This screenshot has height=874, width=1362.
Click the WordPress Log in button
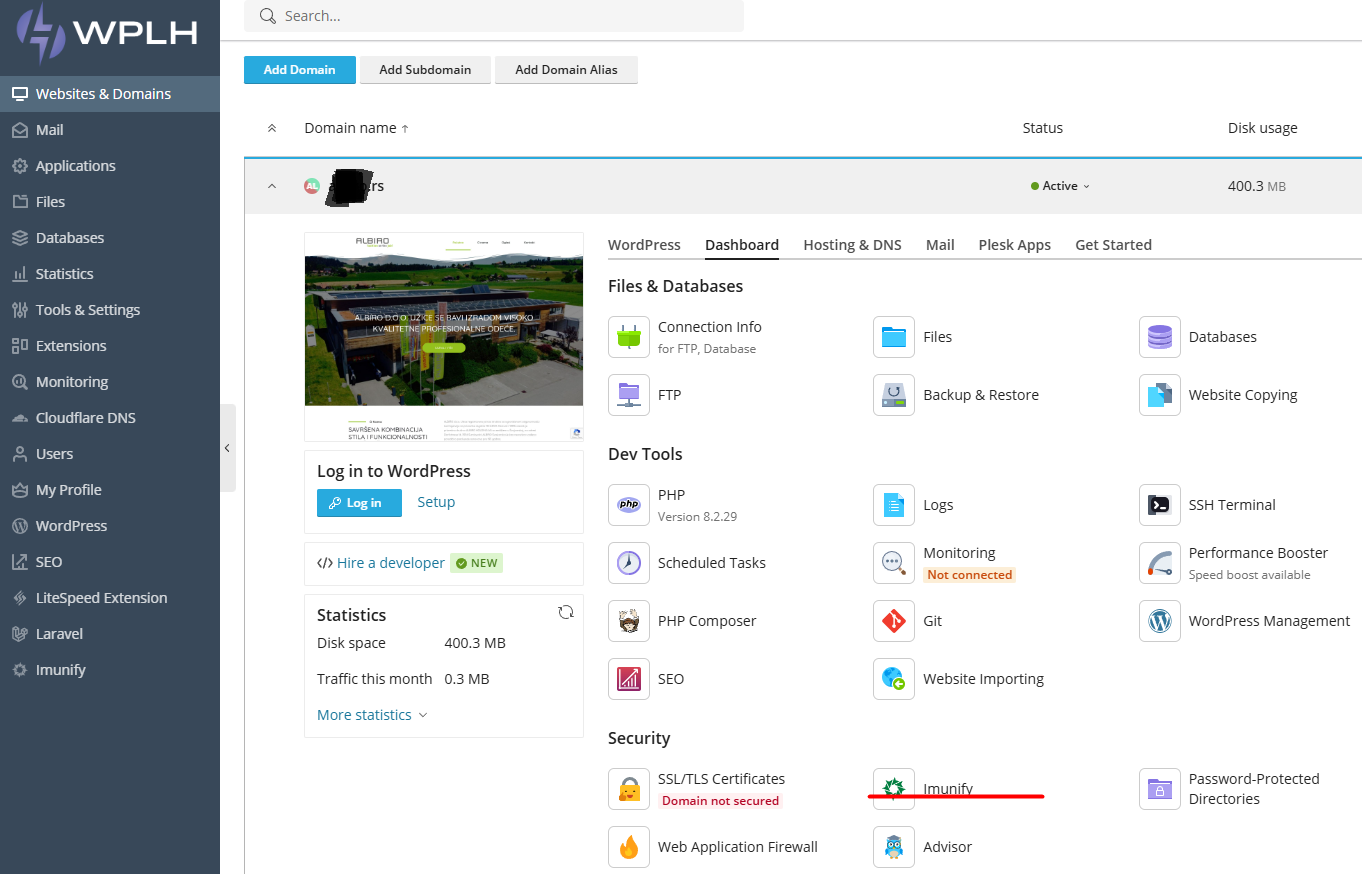(x=359, y=503)
